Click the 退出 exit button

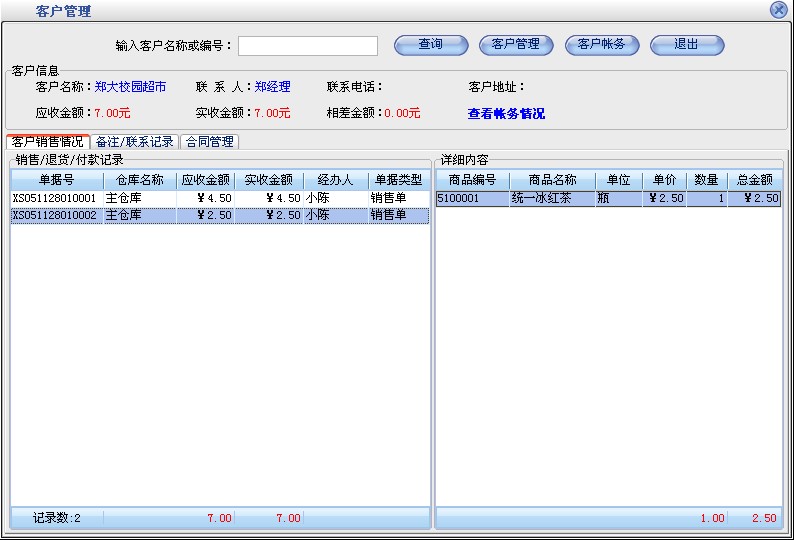pos(687,45)
